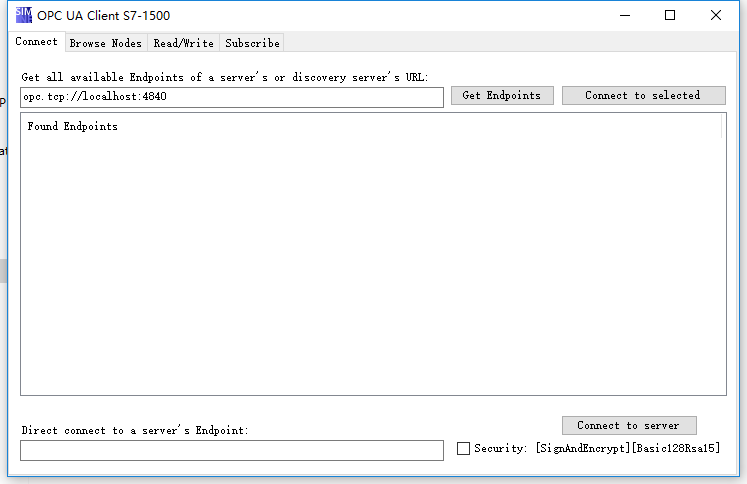Viewport: 747px width, 484px height.
Task: Minimize the OPC UA Client window
Action: coord(625,15)
